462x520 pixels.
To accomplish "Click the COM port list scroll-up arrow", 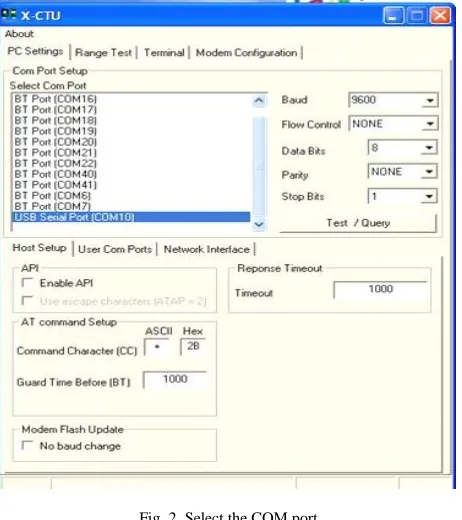I will [x=259, y=101].
